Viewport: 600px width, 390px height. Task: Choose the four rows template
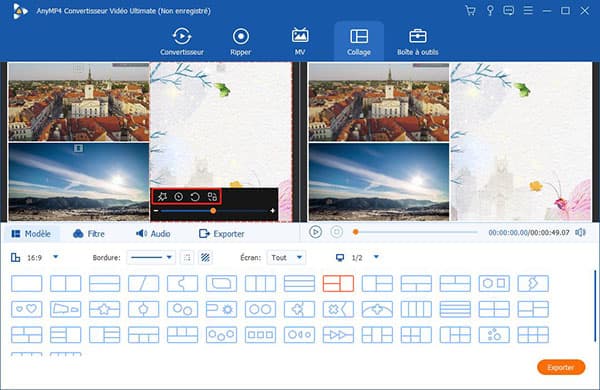click(x=455, y=309)
